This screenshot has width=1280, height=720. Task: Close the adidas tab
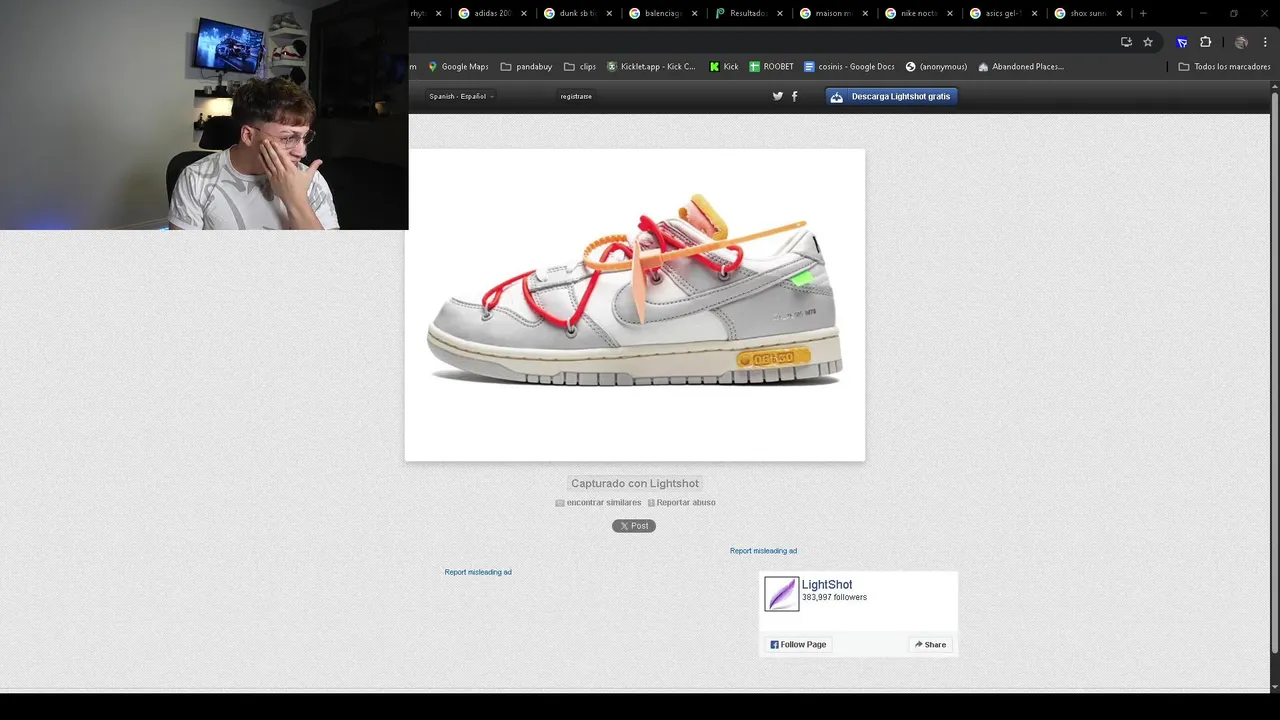[x=524, y=13]
